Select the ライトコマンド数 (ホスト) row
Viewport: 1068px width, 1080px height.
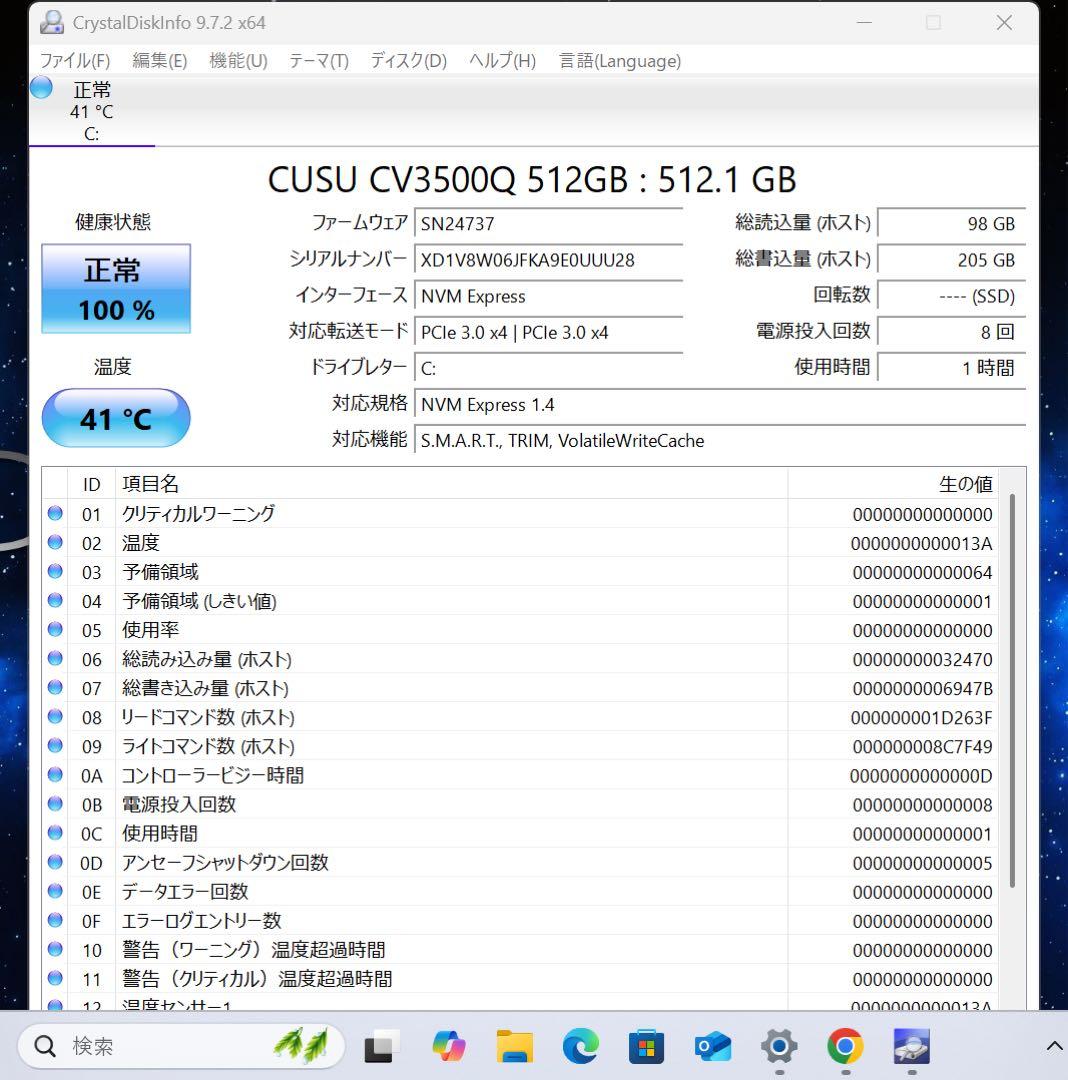(520, 747)
